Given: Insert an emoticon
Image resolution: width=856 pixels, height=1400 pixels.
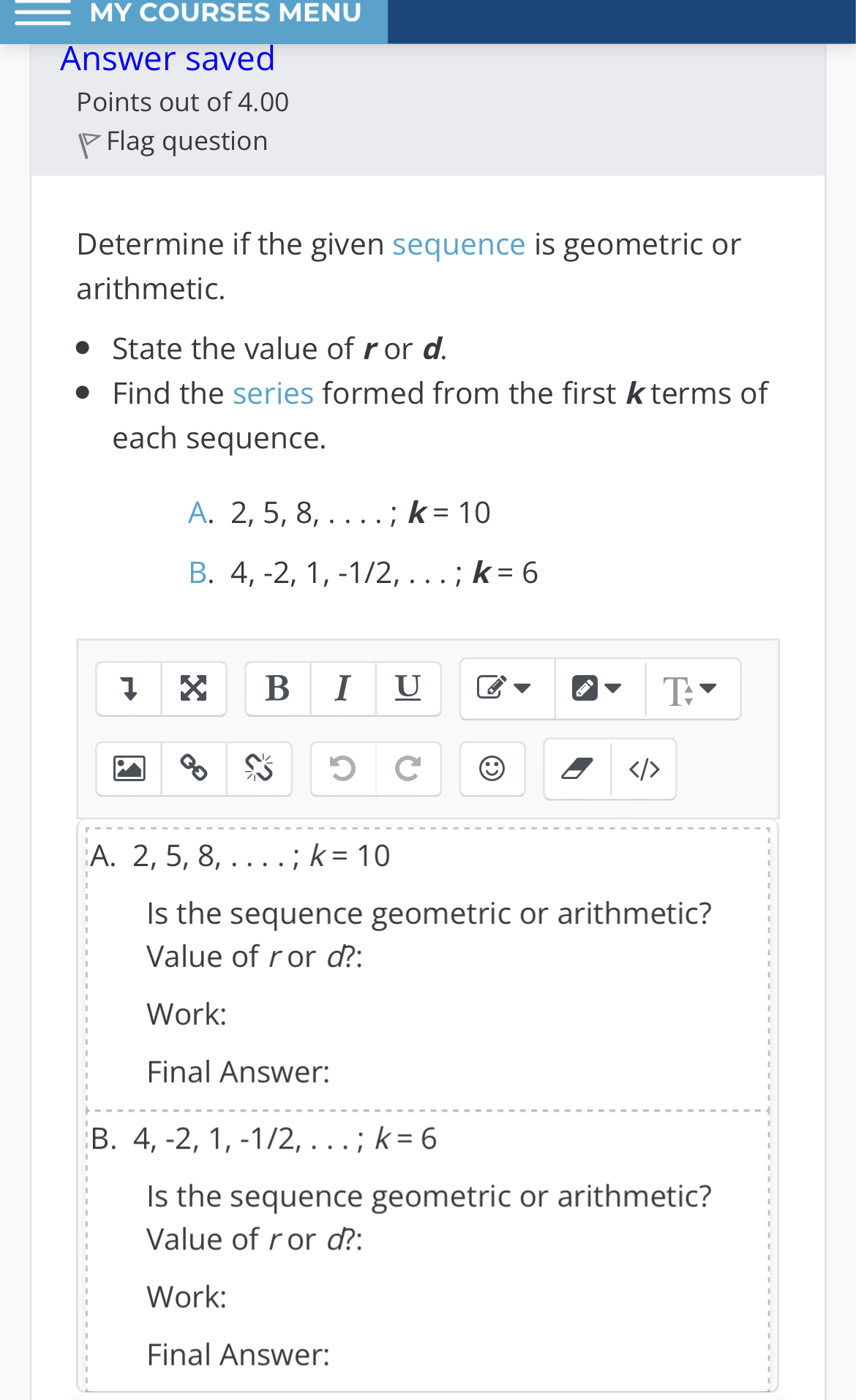Looking at the screenshot, I should [492, 769].
